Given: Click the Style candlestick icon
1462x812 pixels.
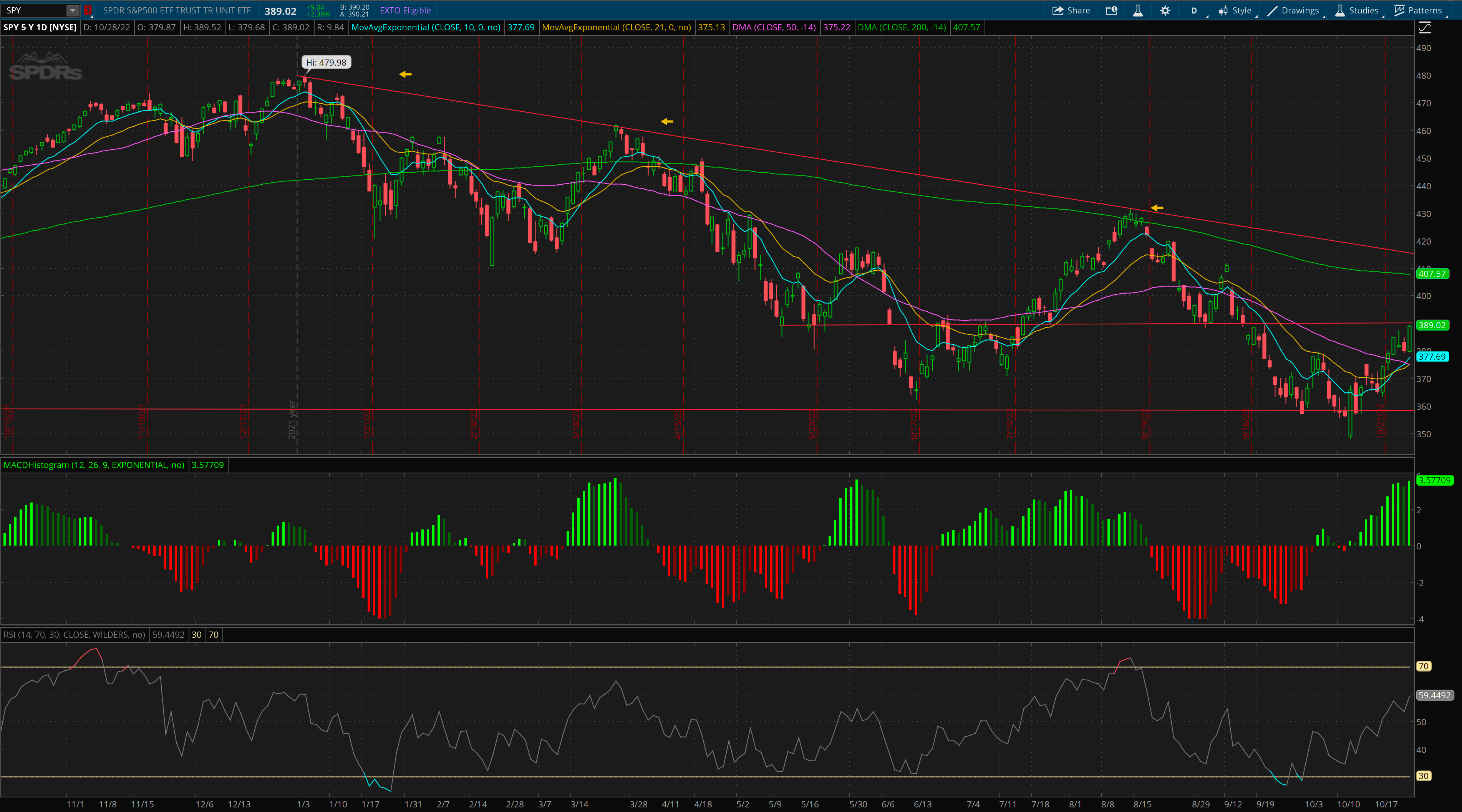Looking at the screenshot, I should [1223, 10].
